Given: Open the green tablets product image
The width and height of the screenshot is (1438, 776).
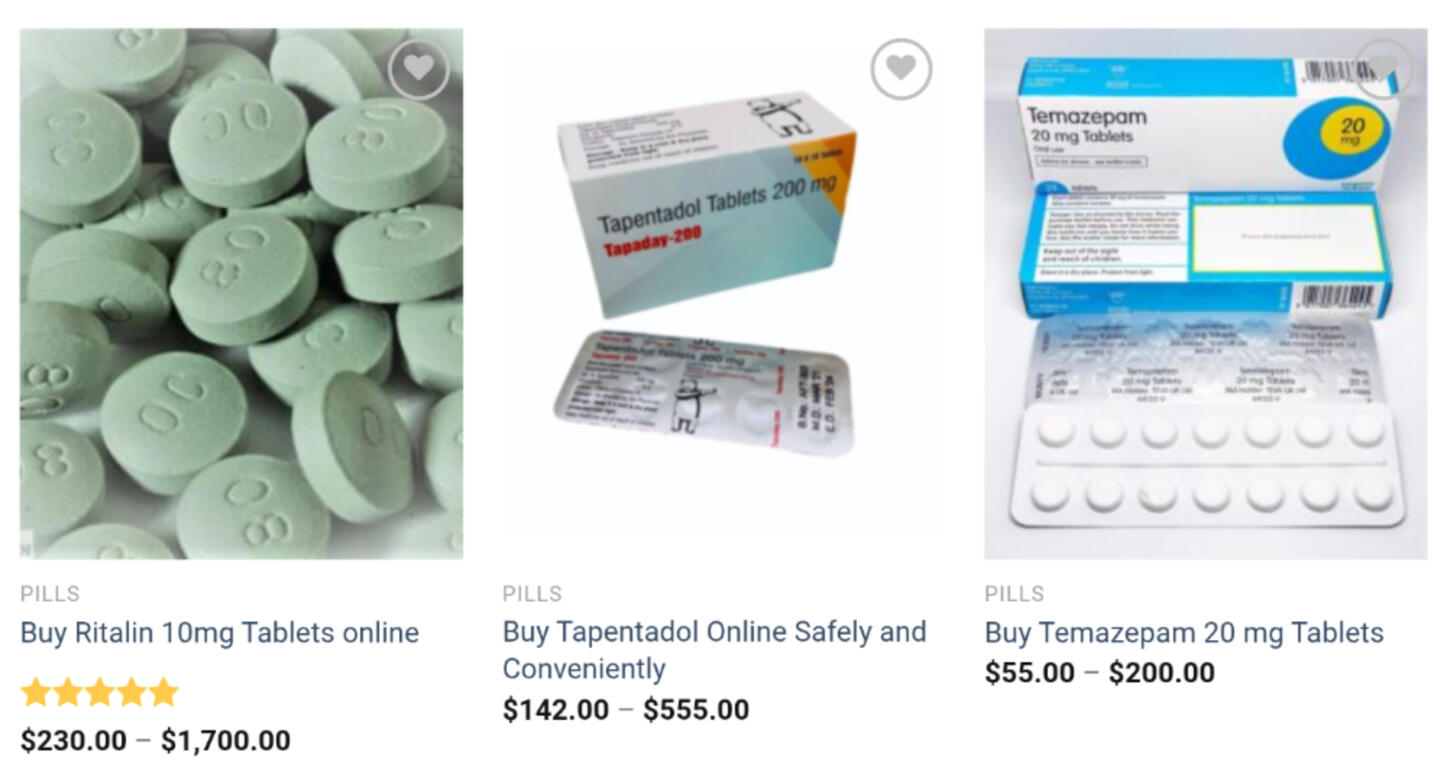Looking at the screenshot, I should click(241, 293).
